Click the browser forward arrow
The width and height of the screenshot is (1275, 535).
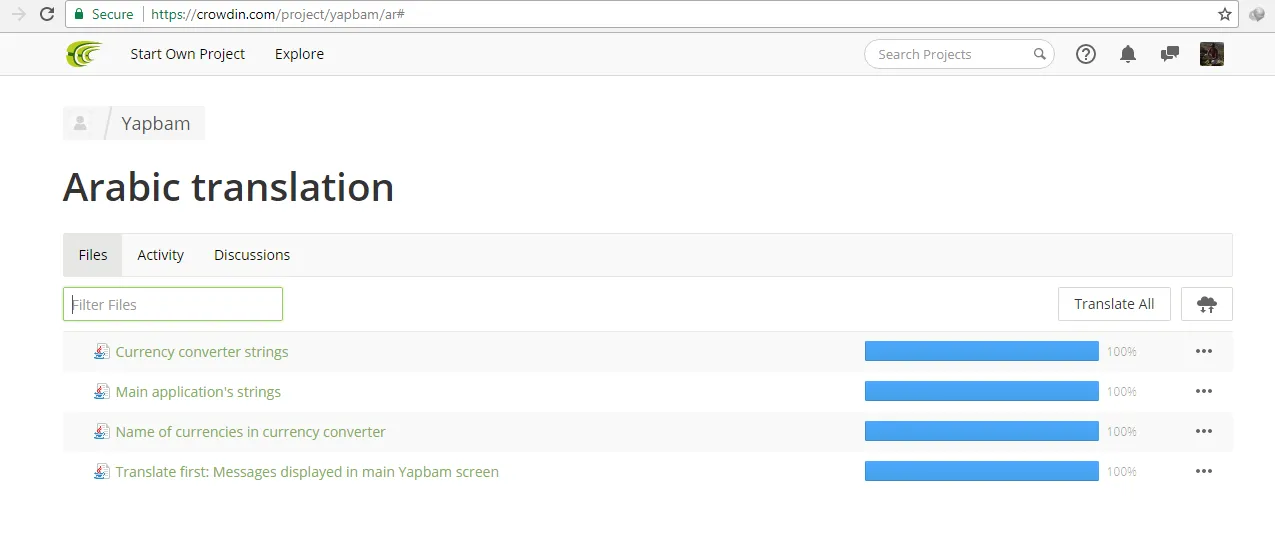pos(18,14)
